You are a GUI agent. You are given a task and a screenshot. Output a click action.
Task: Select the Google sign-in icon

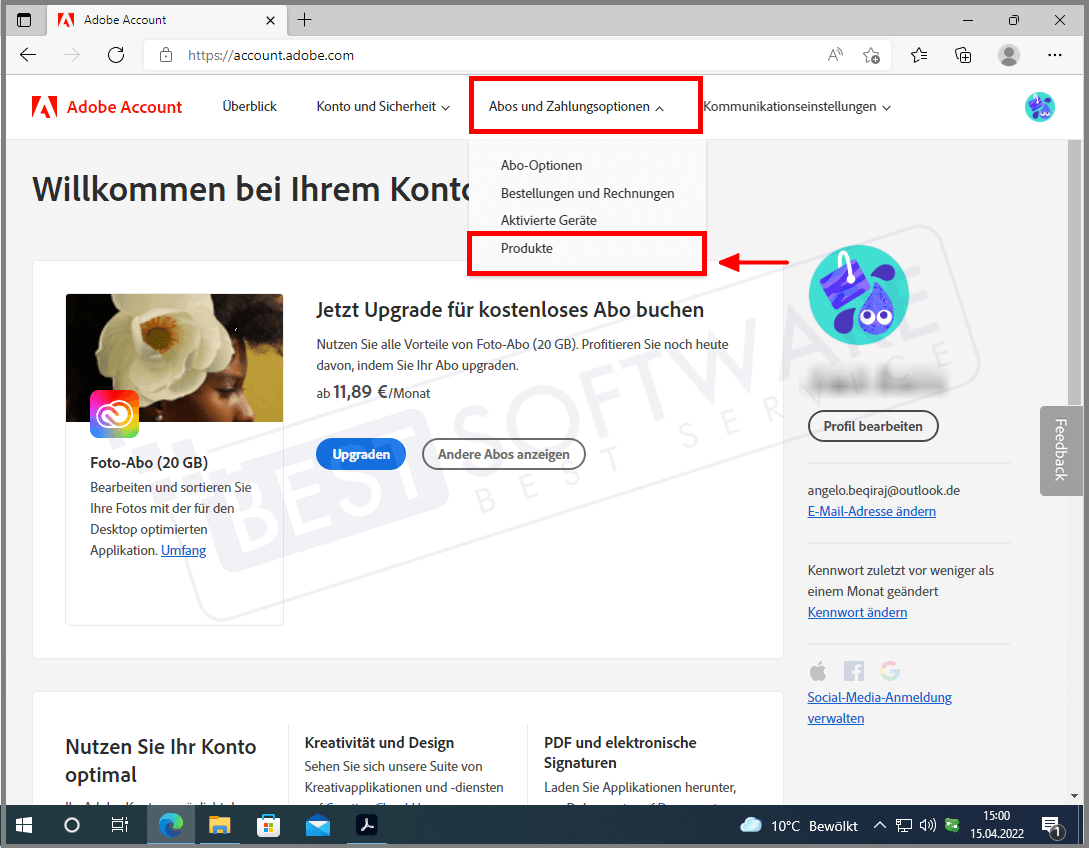pos(889,671)
